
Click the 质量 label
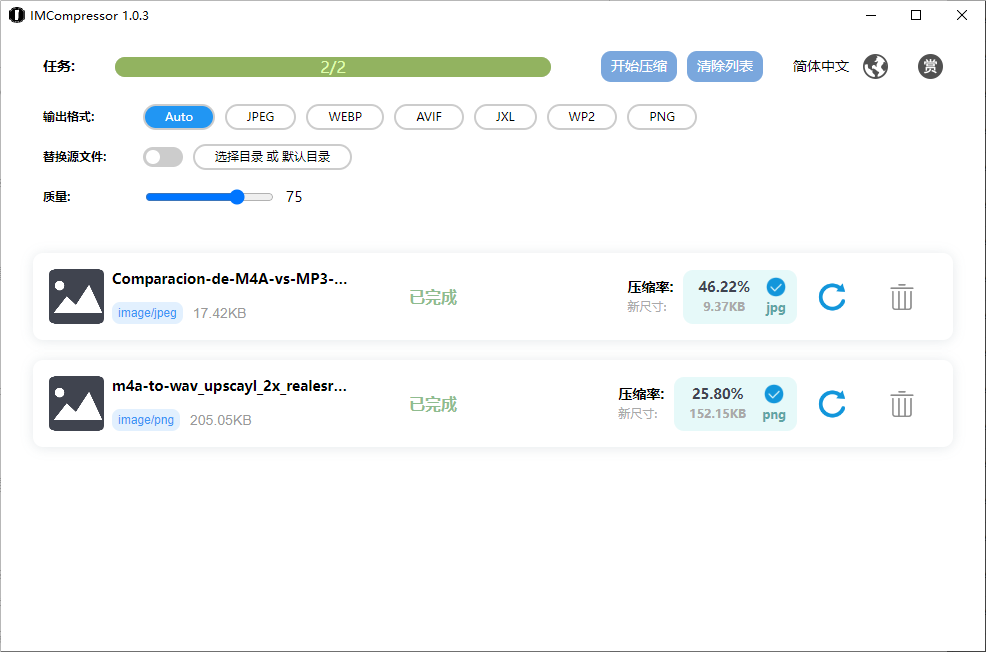[x=57, y=197]
